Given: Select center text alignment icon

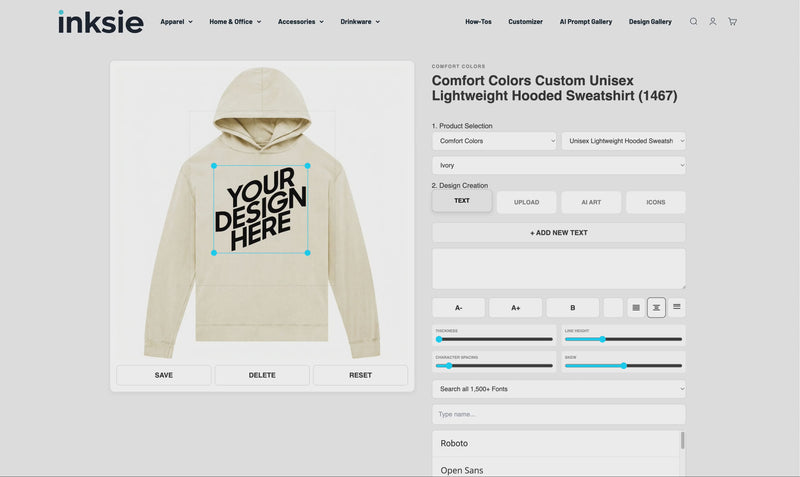Looking at the screenshot, I should coord(656,308).
